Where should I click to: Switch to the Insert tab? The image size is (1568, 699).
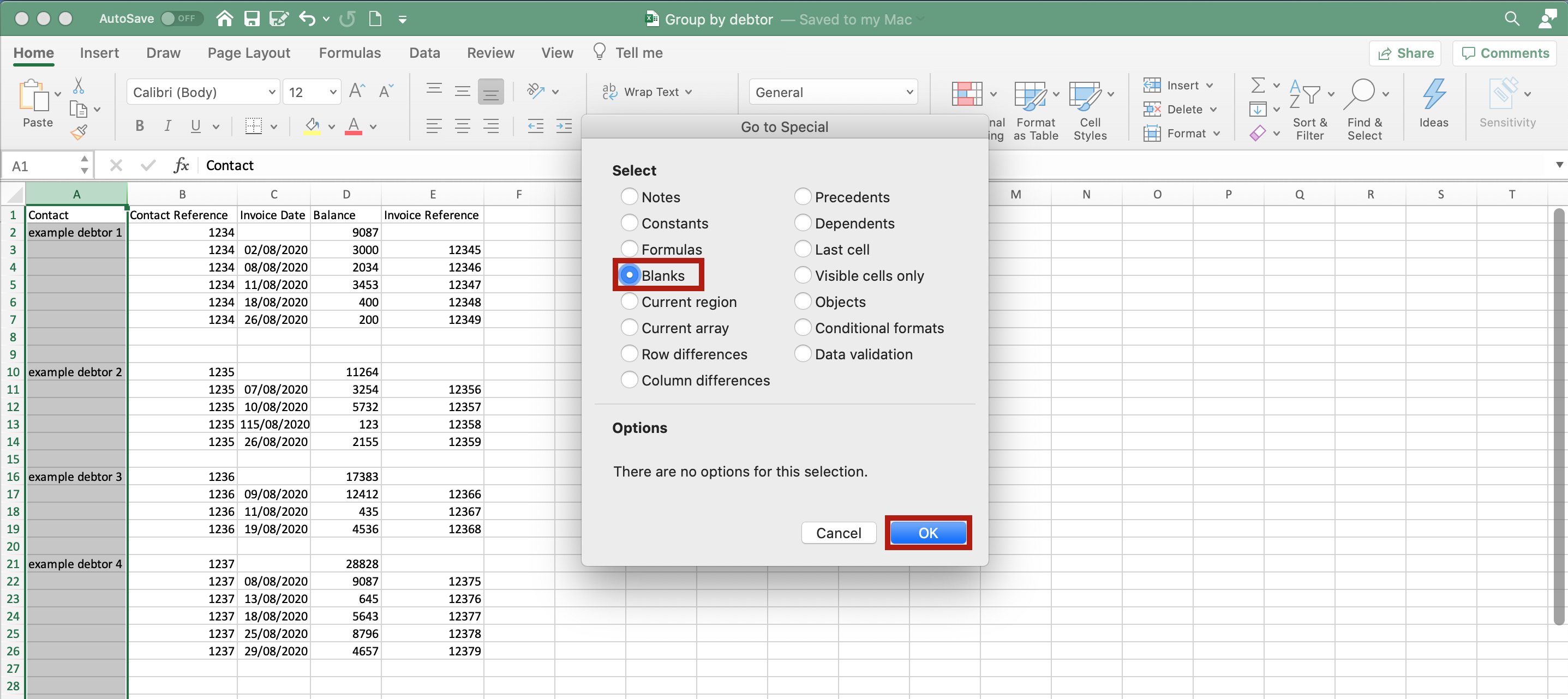[x=99, y=53]
